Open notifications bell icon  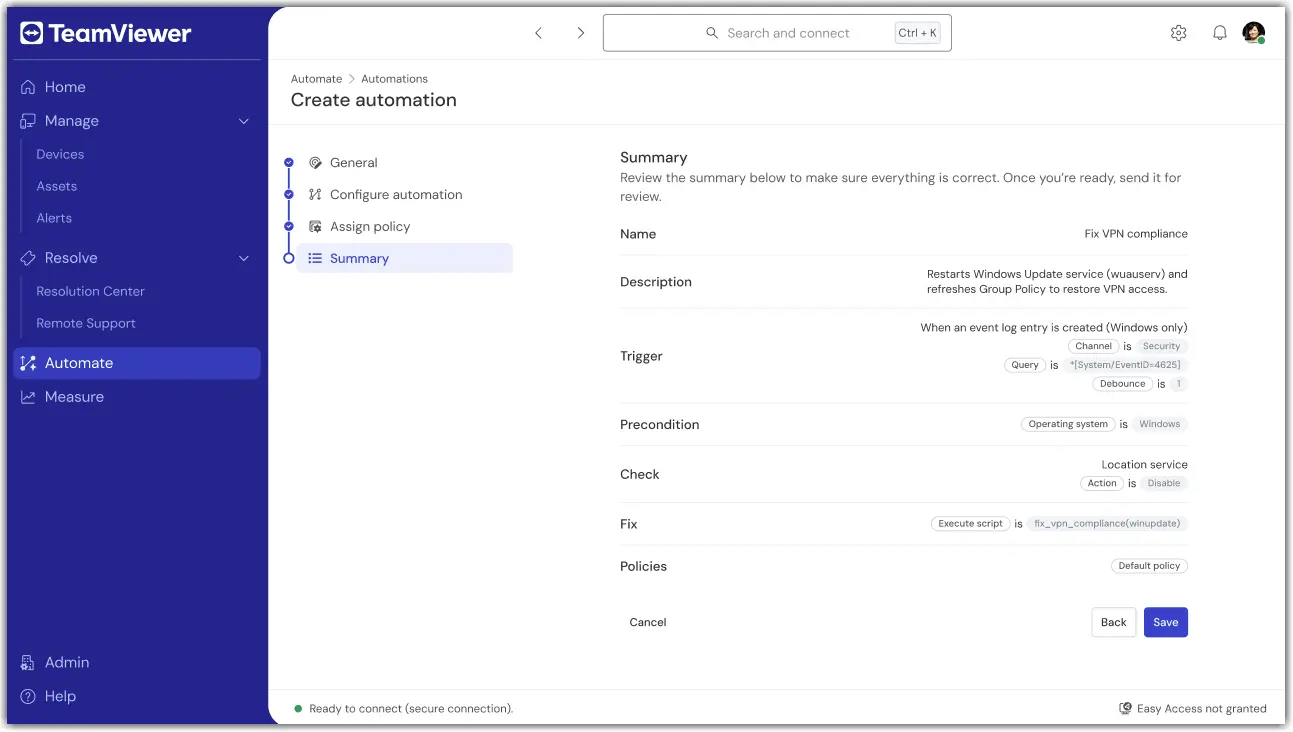click(1220, 33)
